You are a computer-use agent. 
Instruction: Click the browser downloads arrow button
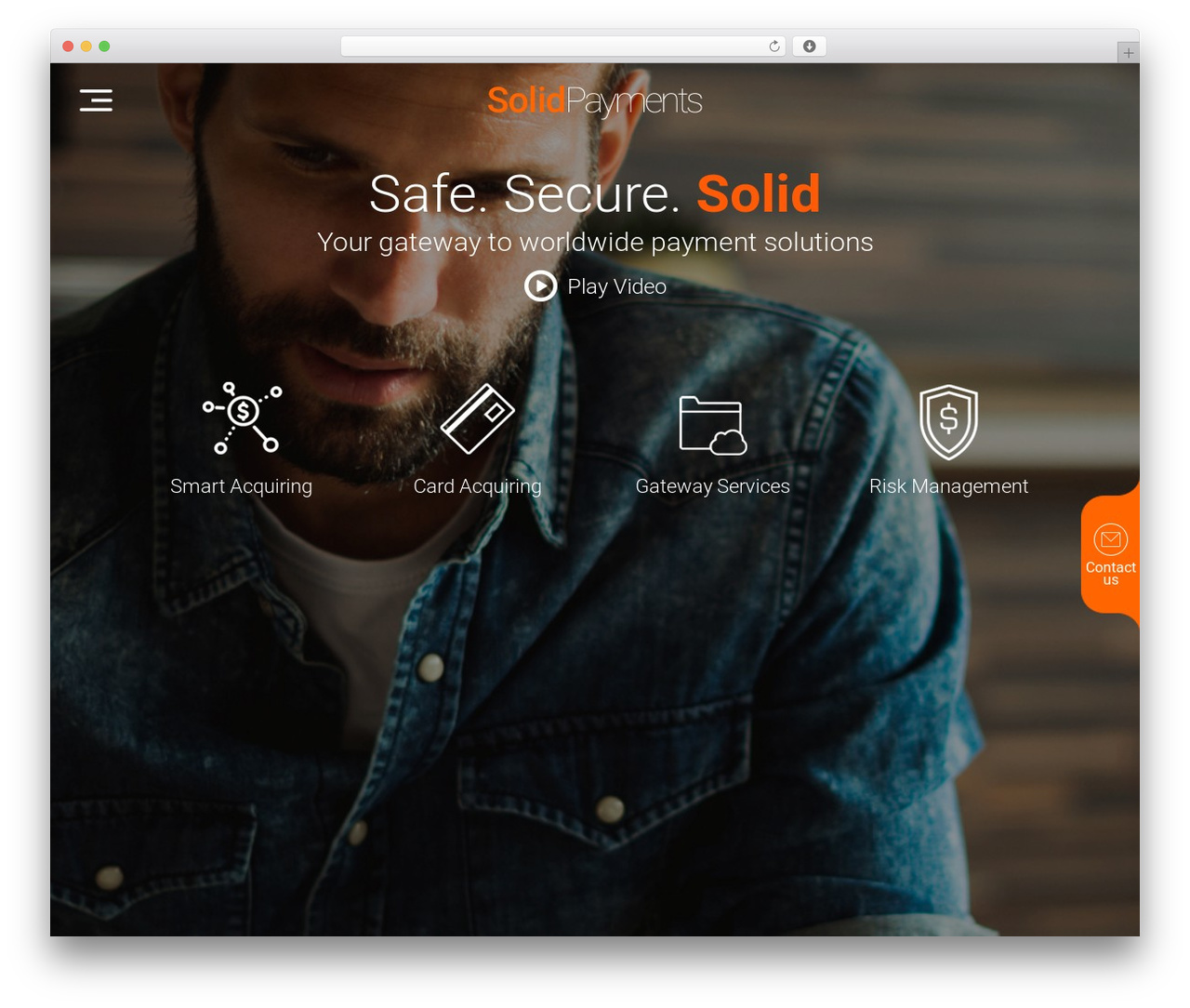coord(809,46)
